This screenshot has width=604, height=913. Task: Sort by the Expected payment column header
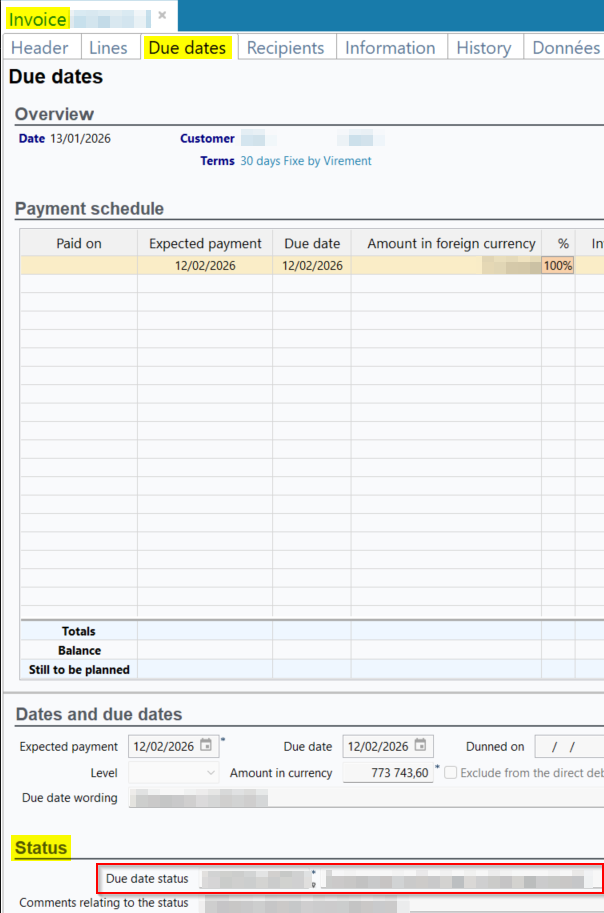pyautogui.click(x=205, y=243)
